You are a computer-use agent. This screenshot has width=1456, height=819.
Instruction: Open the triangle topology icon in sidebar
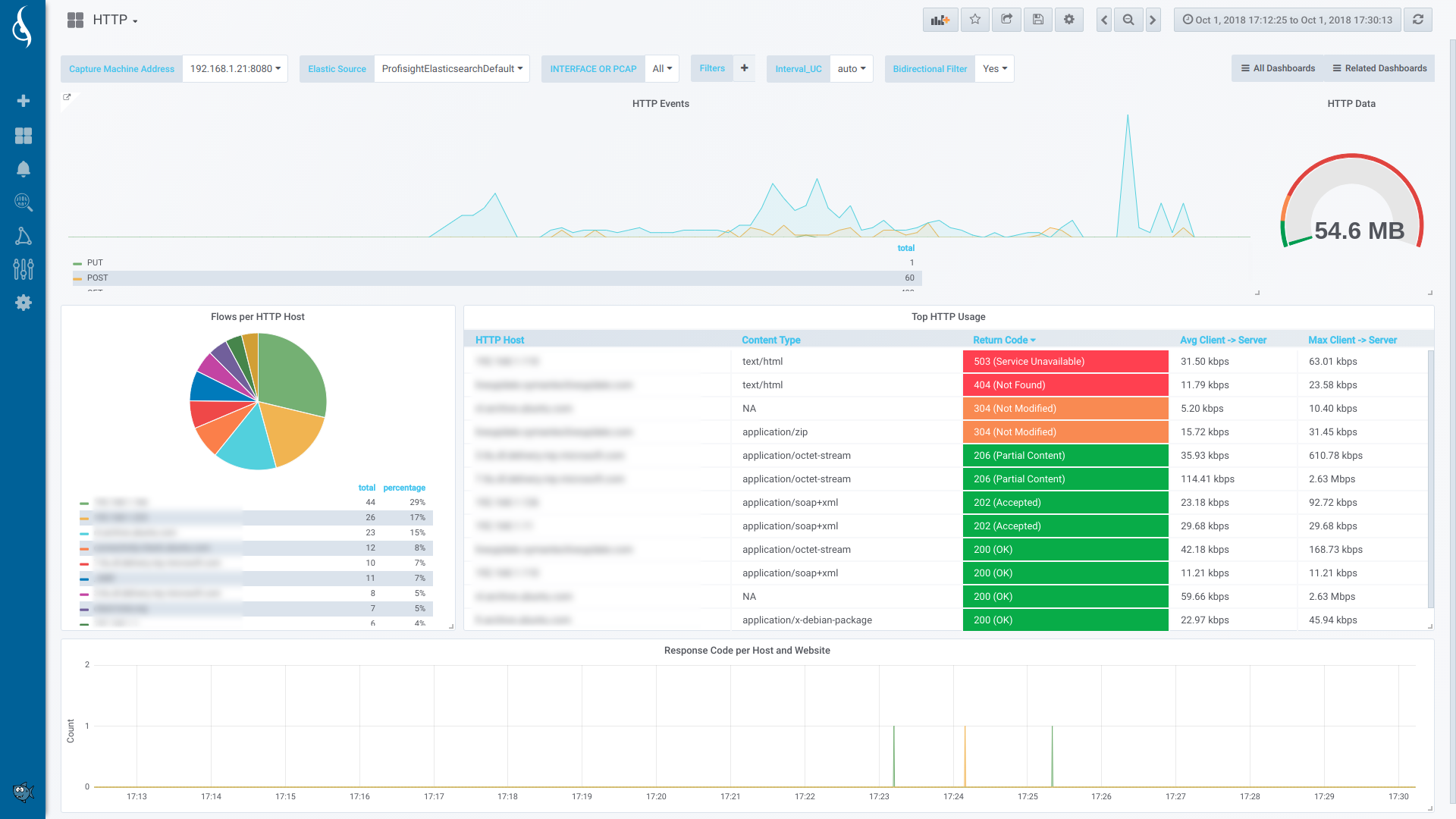tap(24, 236)
